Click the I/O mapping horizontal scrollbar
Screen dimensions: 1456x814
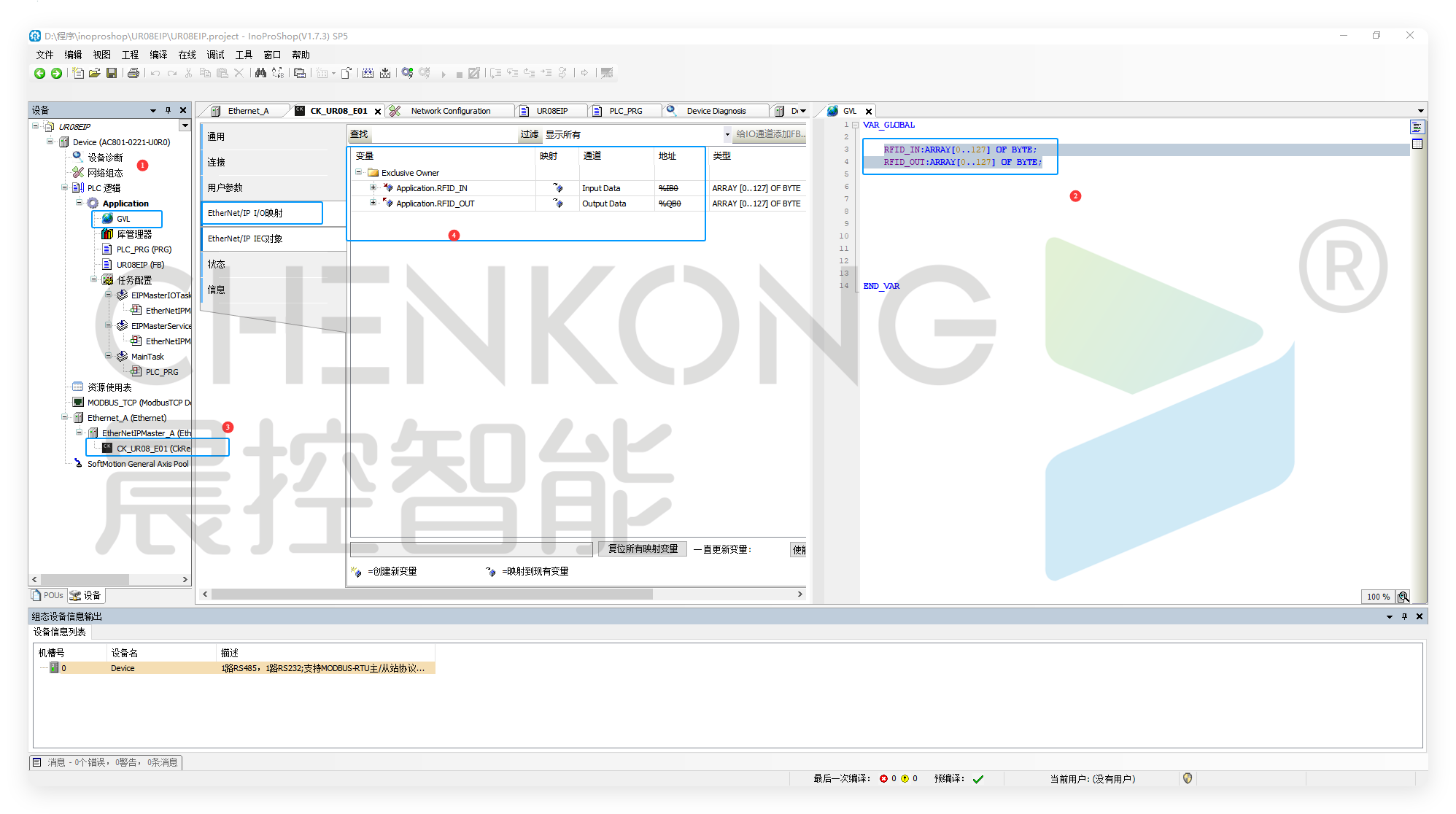coord(432,594)
